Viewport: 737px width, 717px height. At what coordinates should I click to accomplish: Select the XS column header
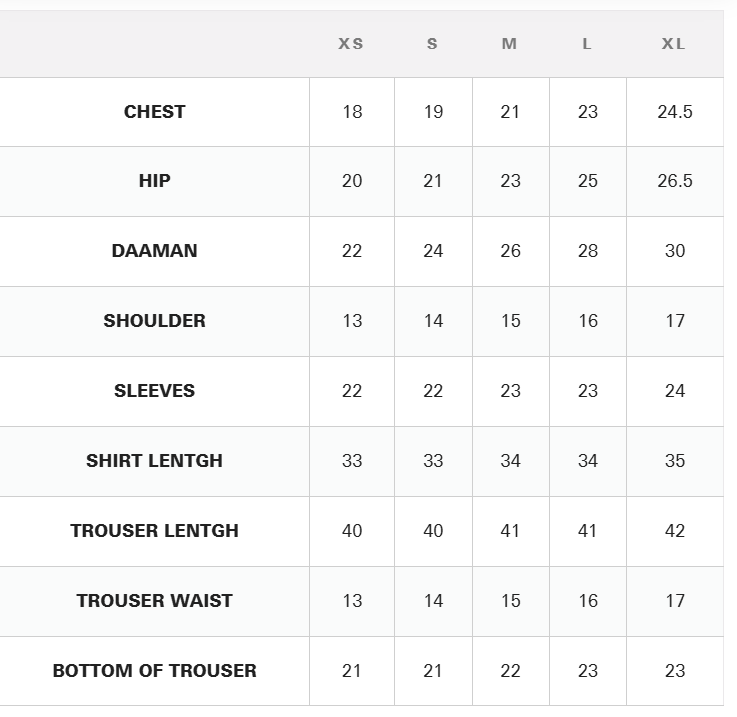(x=351, y=44)
